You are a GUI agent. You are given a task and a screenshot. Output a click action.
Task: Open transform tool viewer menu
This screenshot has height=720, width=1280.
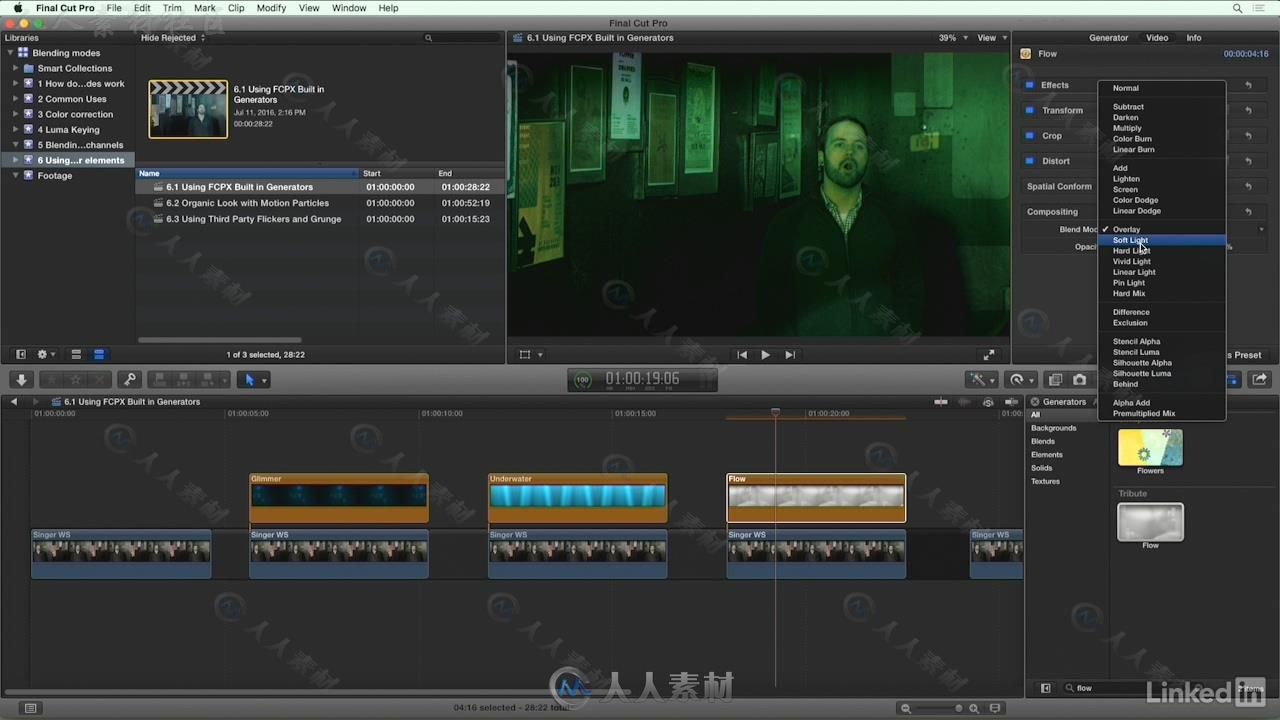pyautogui.click(x=530, y=355)
